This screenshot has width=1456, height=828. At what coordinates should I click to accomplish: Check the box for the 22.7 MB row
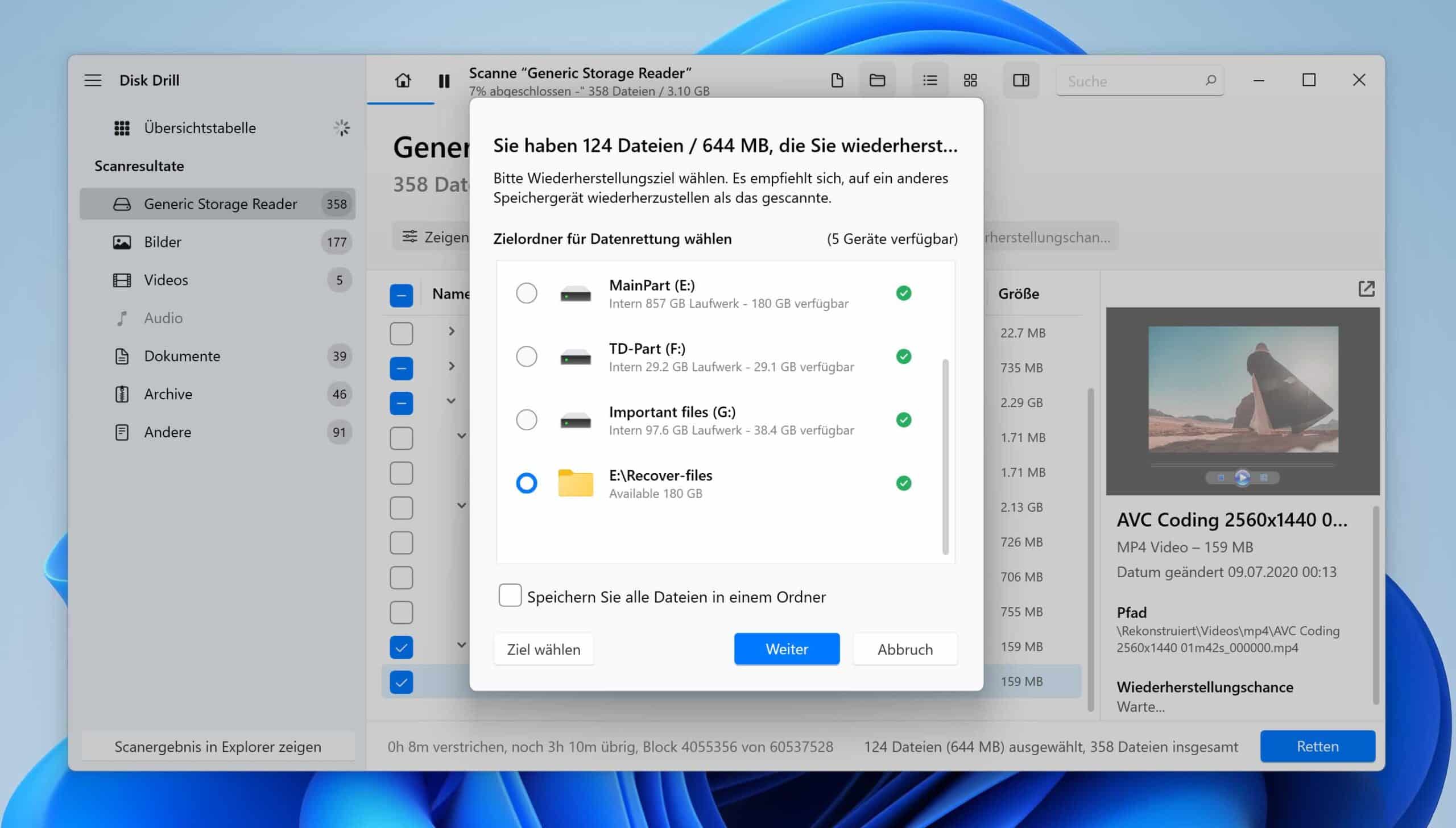click(401, 334)
